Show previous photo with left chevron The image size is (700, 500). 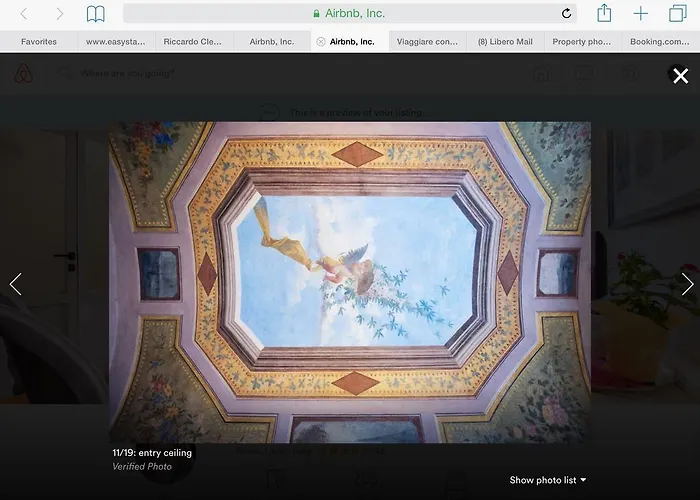(x=16, y=284)
